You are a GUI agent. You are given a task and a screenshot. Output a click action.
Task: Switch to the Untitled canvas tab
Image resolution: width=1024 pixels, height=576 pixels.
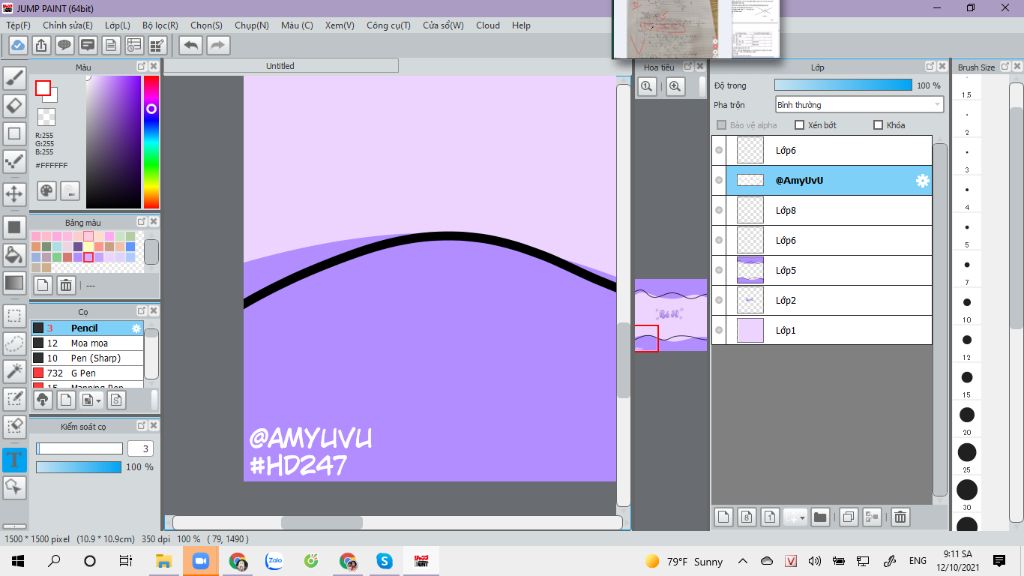click(280, 66)
